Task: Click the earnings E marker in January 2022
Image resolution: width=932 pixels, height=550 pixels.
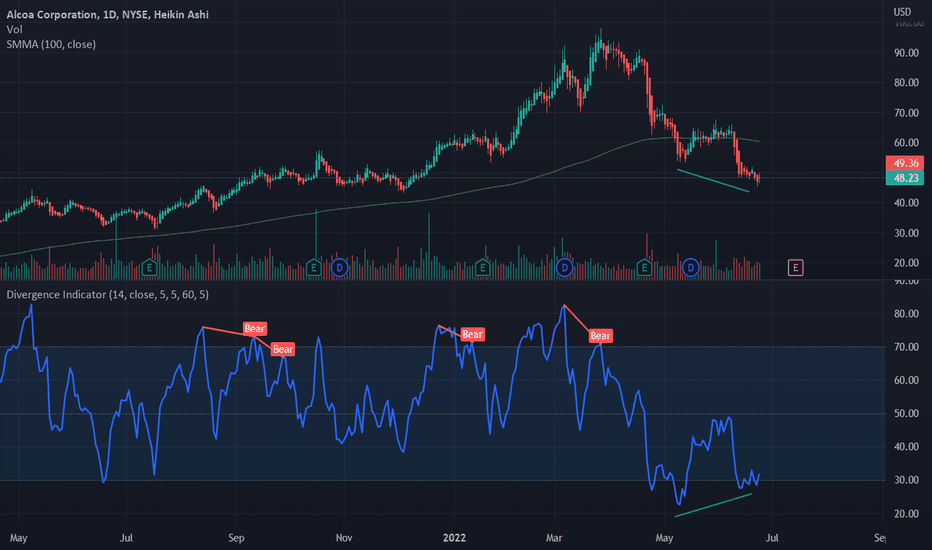Action: click(x=482, y=268)
